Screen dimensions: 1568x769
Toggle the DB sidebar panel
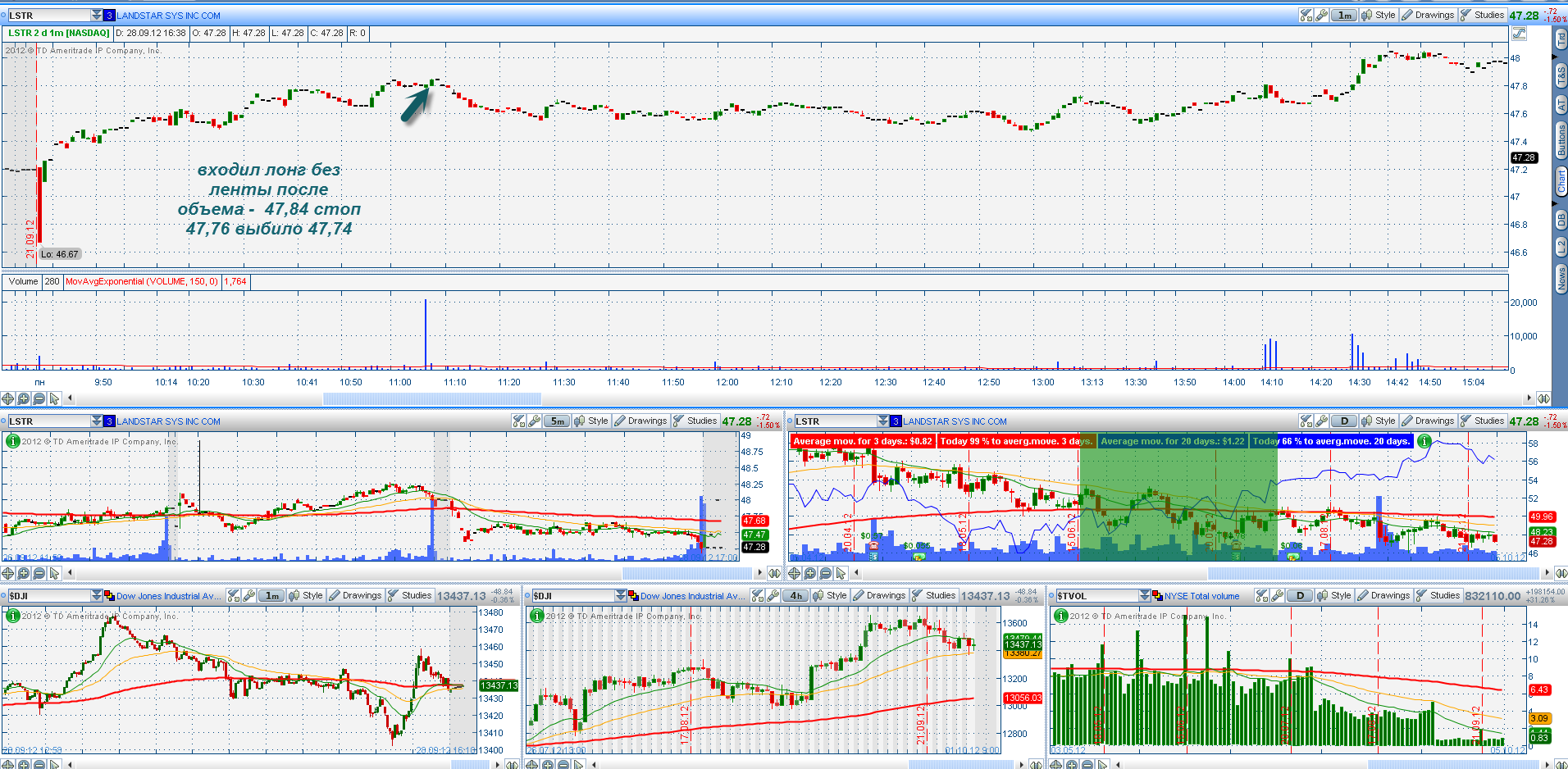point(1561,220)
